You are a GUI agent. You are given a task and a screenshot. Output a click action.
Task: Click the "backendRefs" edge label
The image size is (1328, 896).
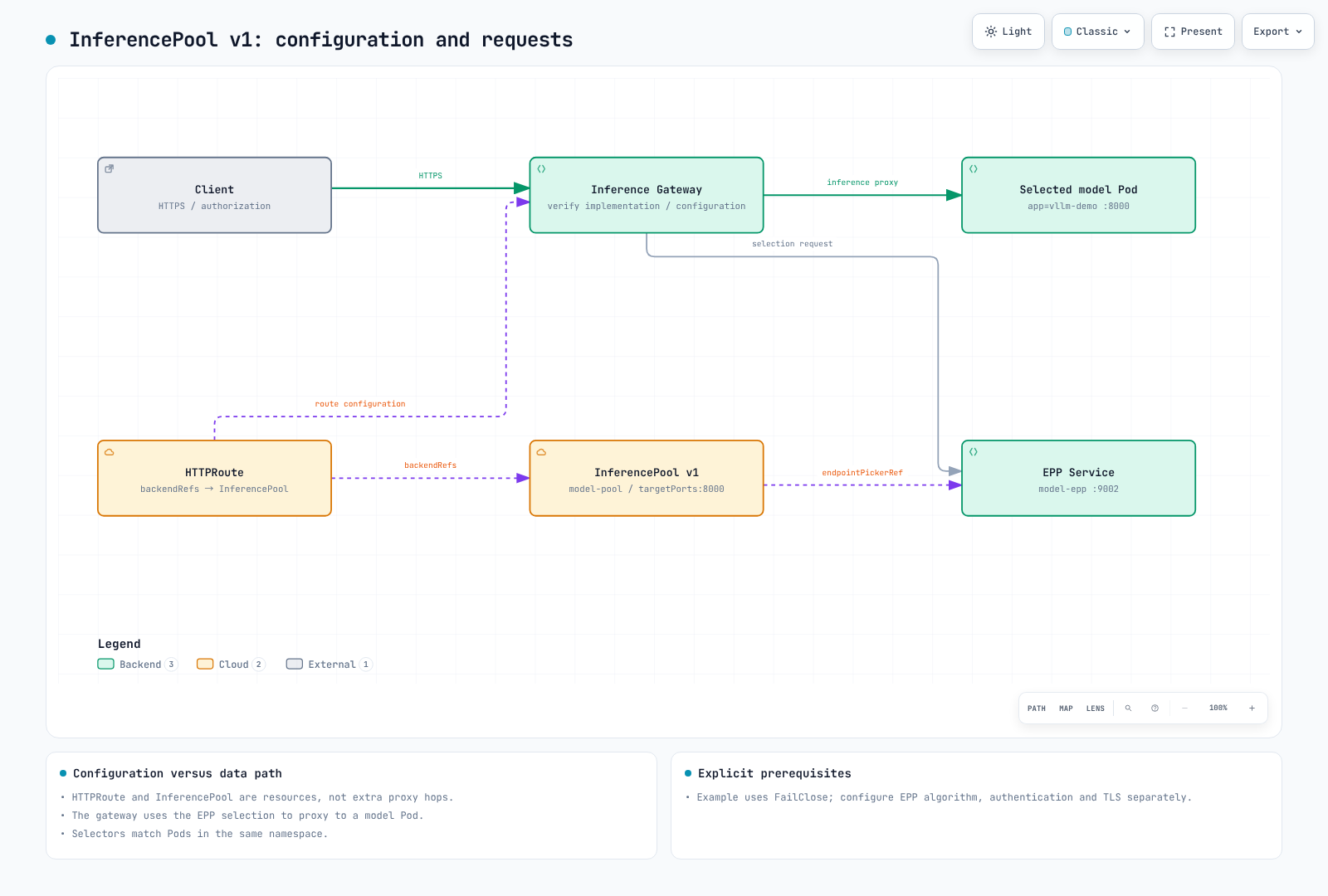(430, 465)
